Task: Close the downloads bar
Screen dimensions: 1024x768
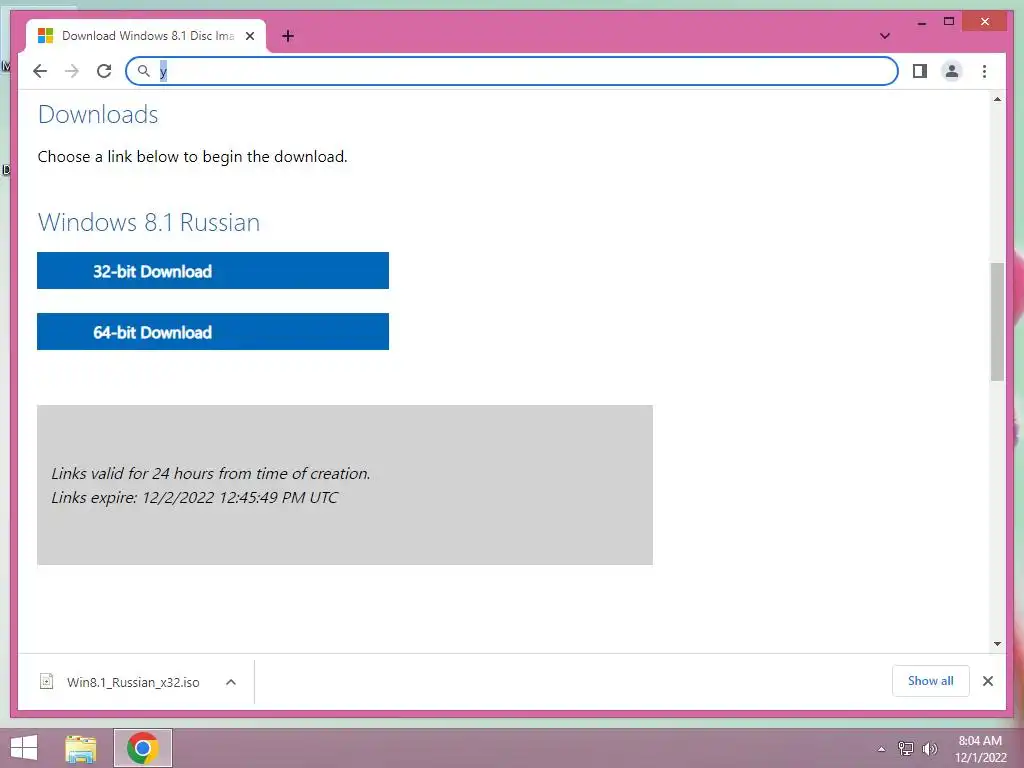Action: pos(988,681)
